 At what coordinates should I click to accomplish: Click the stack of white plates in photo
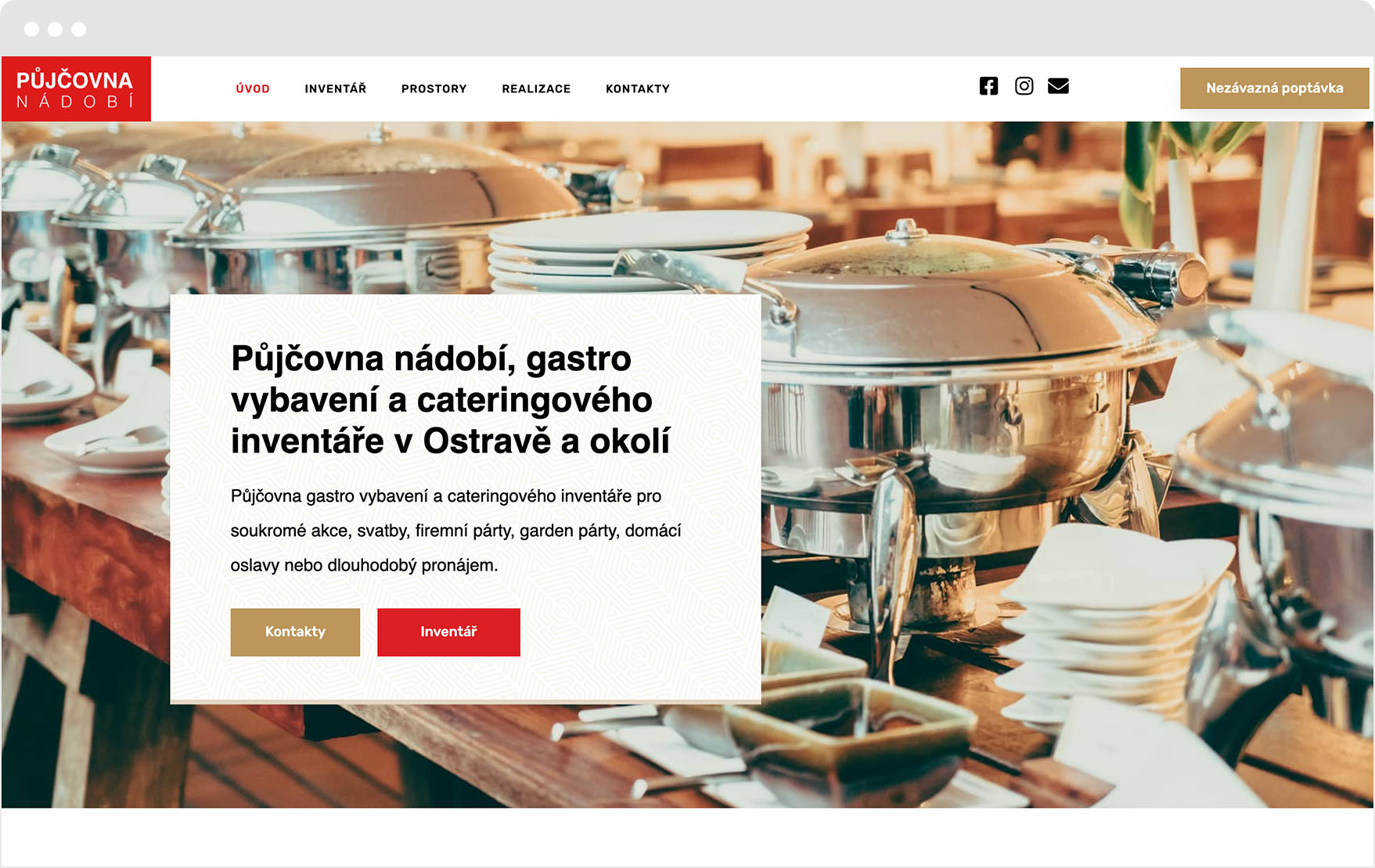(x=650, y=250)
